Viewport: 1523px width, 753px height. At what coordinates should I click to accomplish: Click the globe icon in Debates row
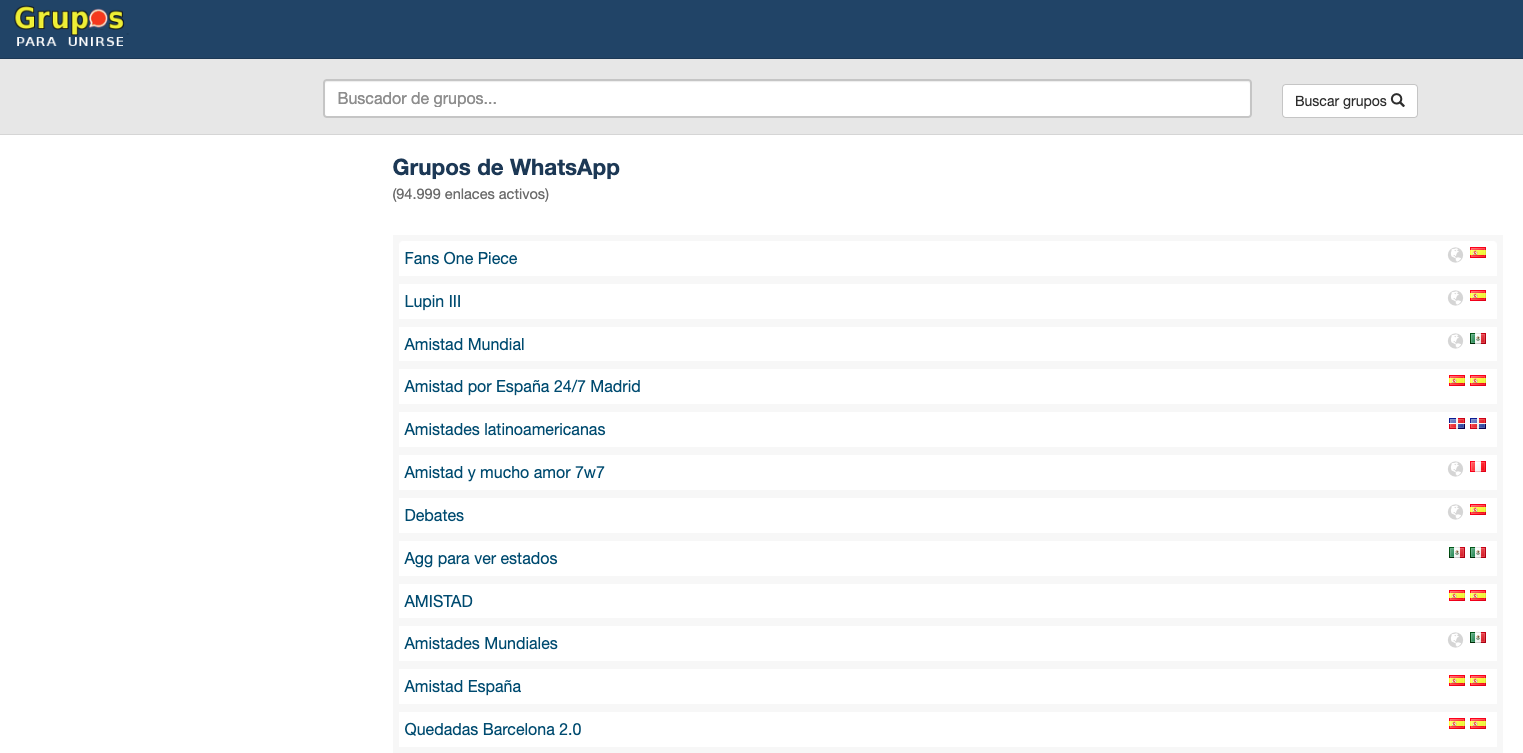[1456, 511]
